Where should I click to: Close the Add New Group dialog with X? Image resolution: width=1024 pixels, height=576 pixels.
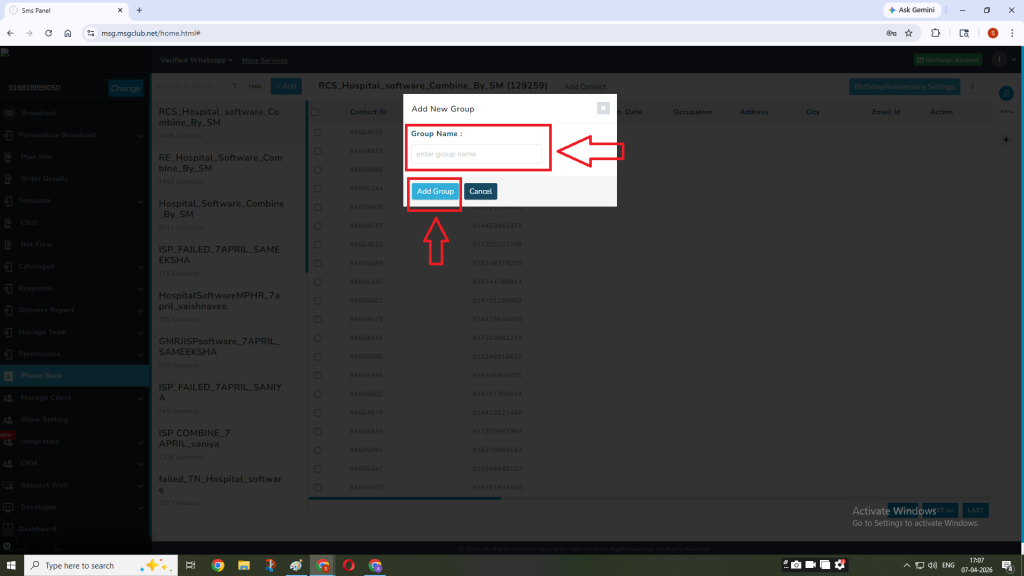click(x=603, y=108)
